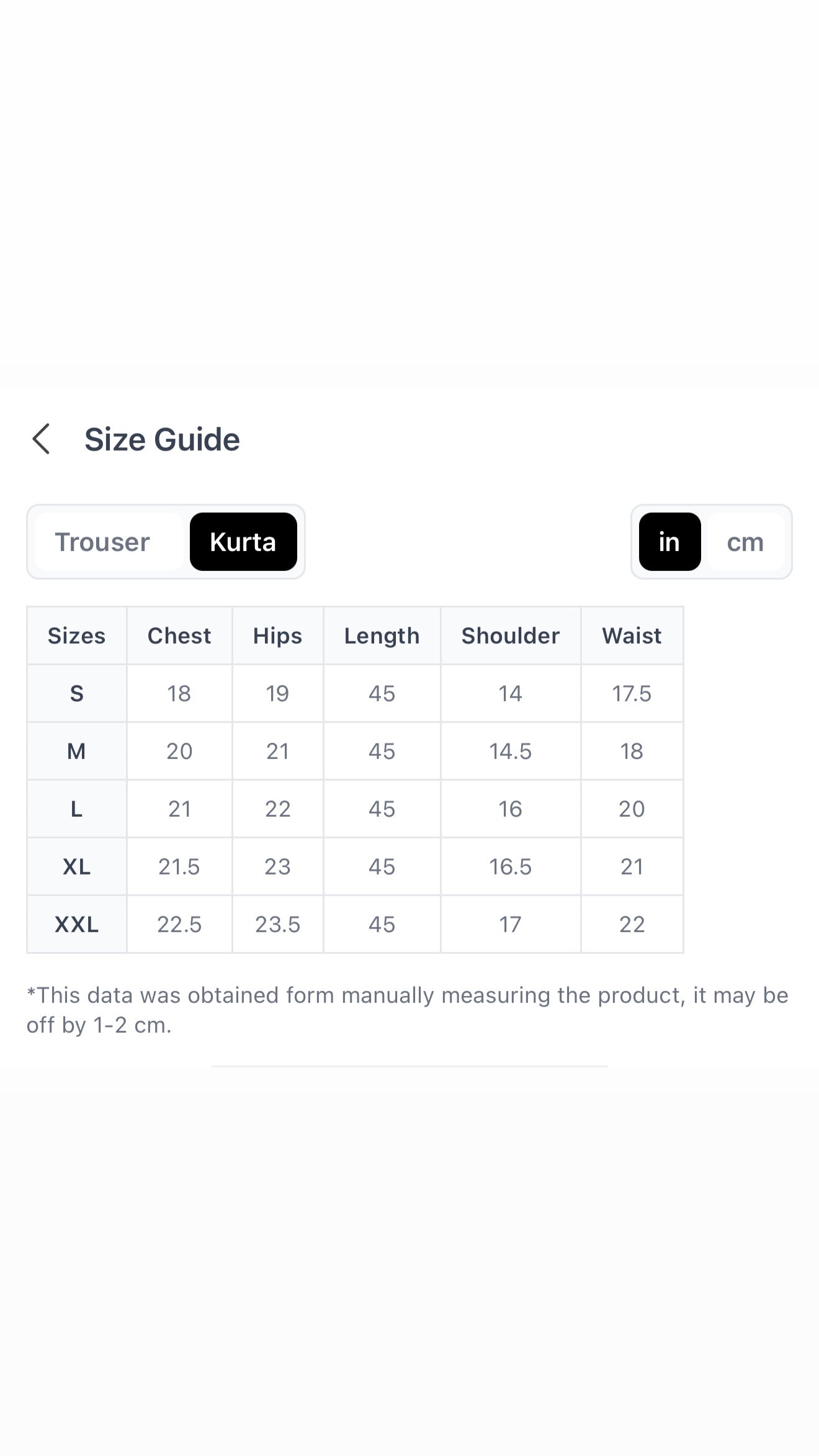Tap the bottom sheet divider line
Screen dimensions: 819x1456
[x=409, y=1066]
